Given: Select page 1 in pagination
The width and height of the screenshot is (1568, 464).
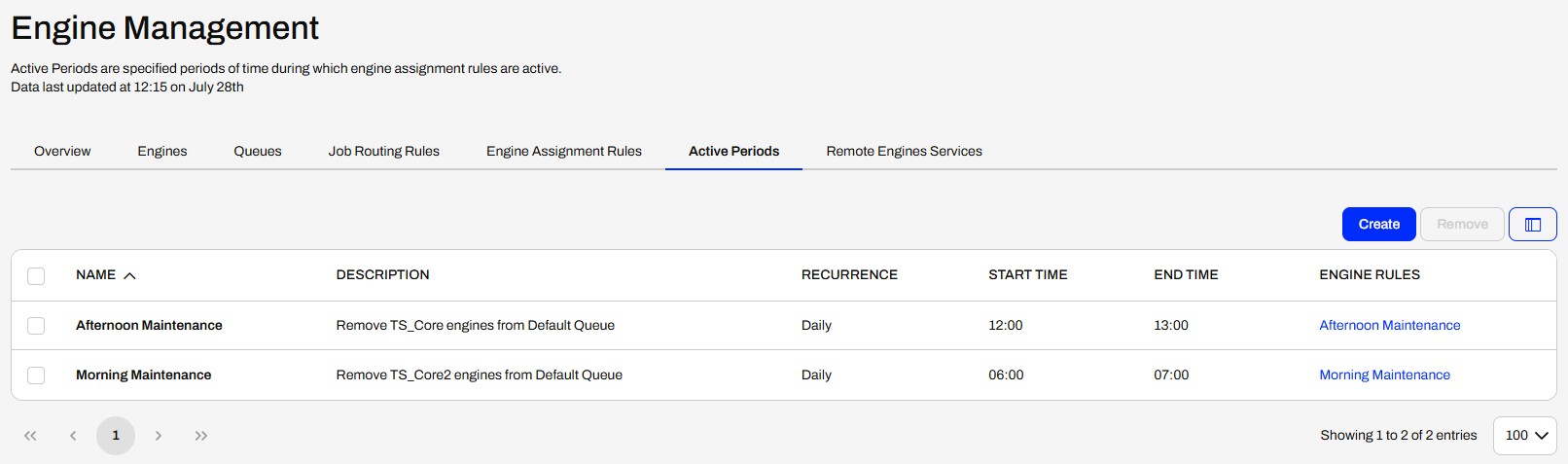Looking at the screenshot, I should pyautogui.click(x=116, y=436).
